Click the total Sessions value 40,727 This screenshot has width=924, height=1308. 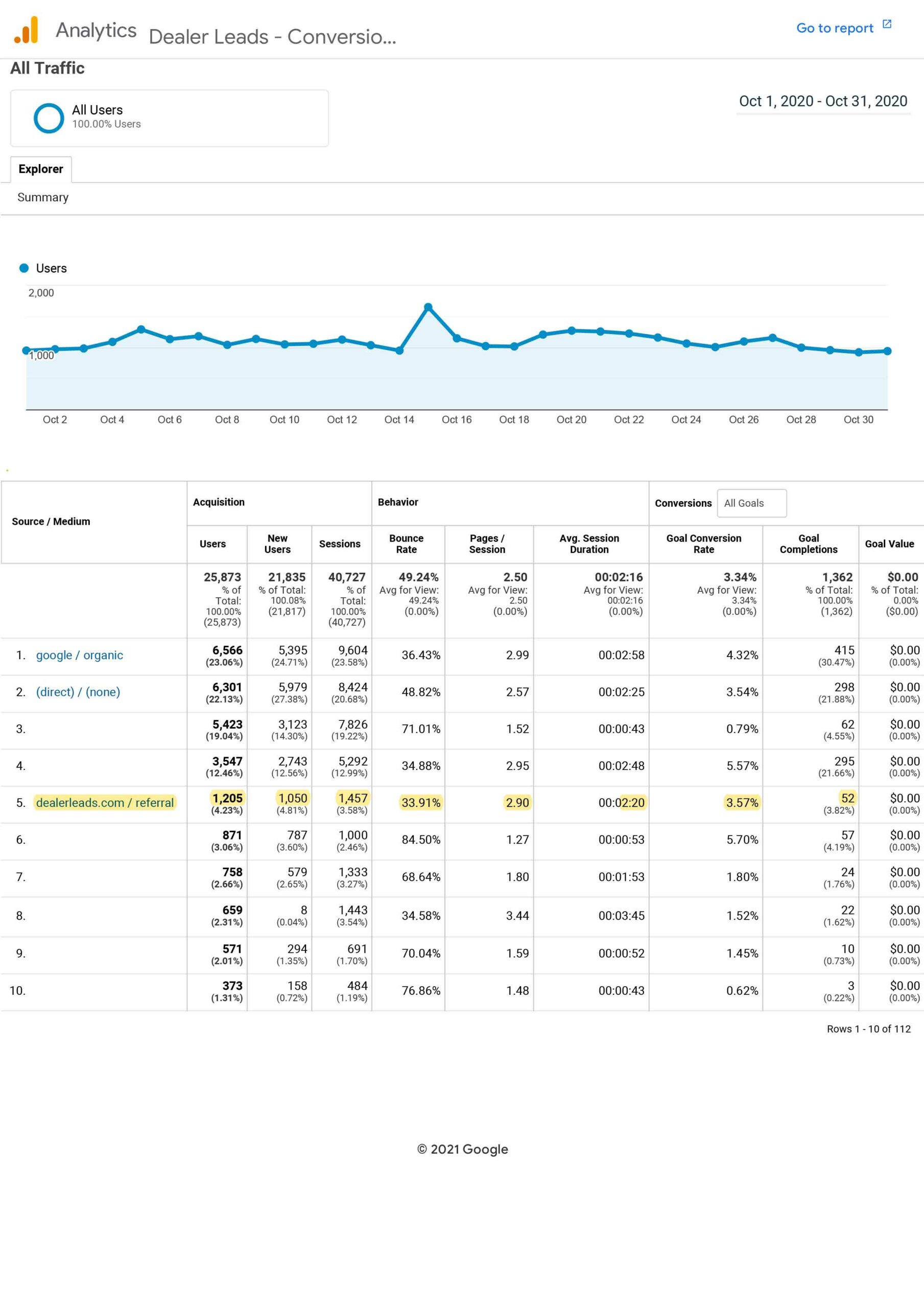(x=346, y=577)
